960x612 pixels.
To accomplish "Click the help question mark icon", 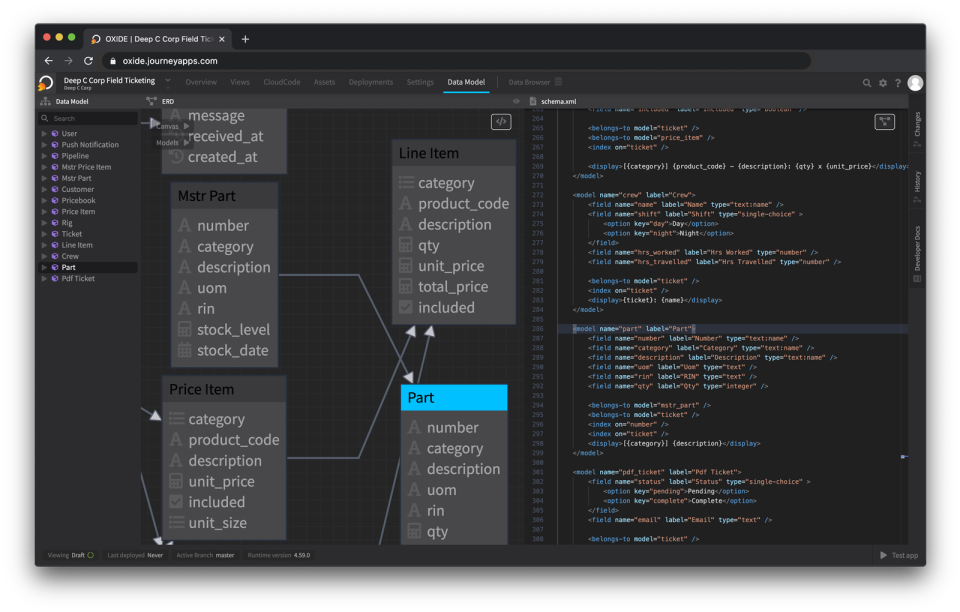I will (898, 83).
